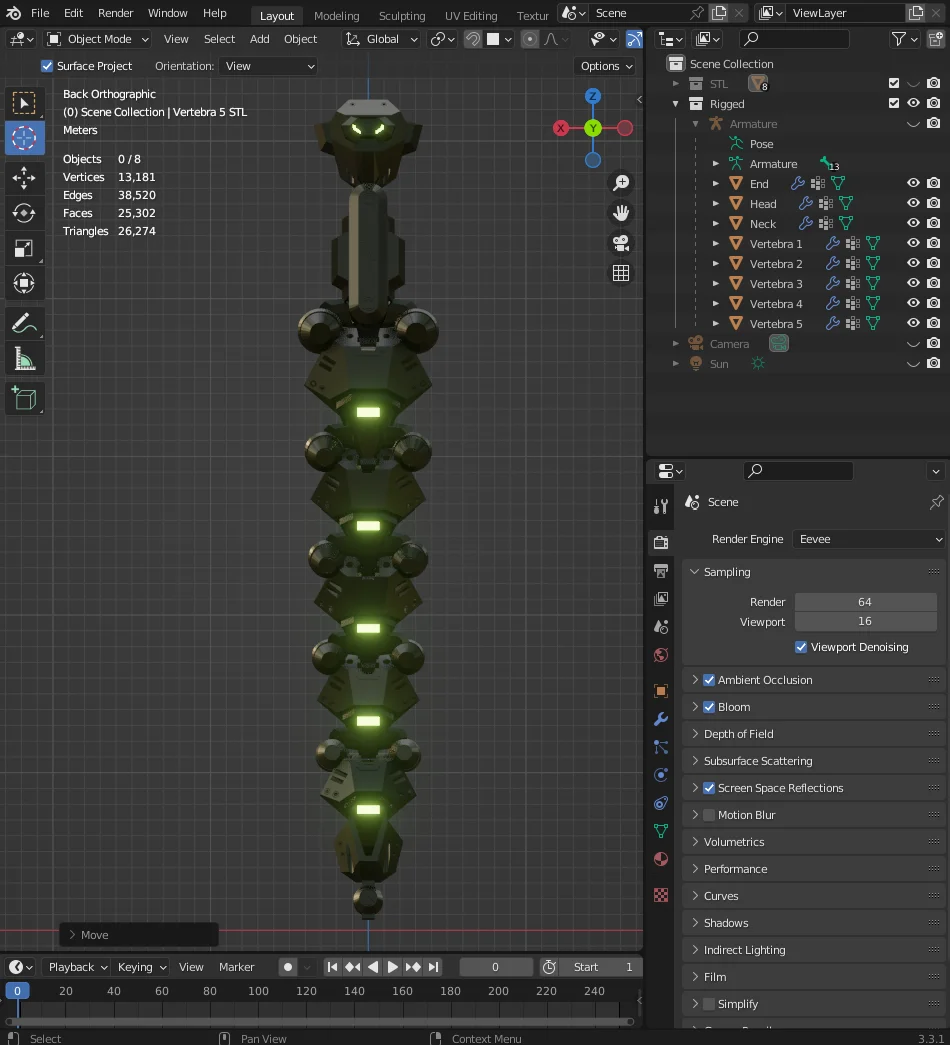The width and height of the screenshot is (950, 1045).
Task: Hide the Armature in the outliner
Action: point(913,123)
